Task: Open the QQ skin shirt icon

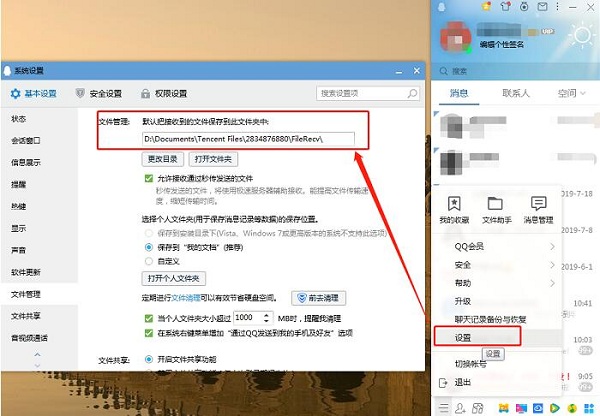Action: pyautogui.click(x=505, y=6)
